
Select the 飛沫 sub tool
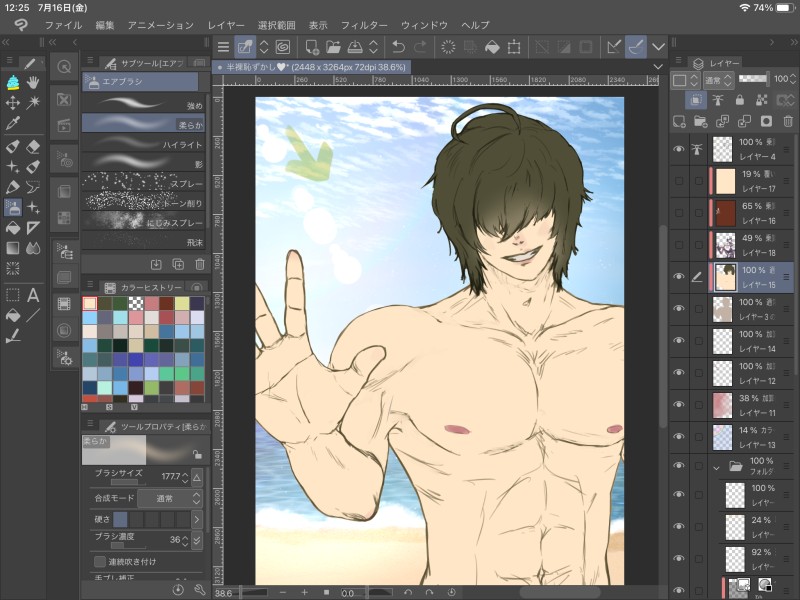pos(143,241)
